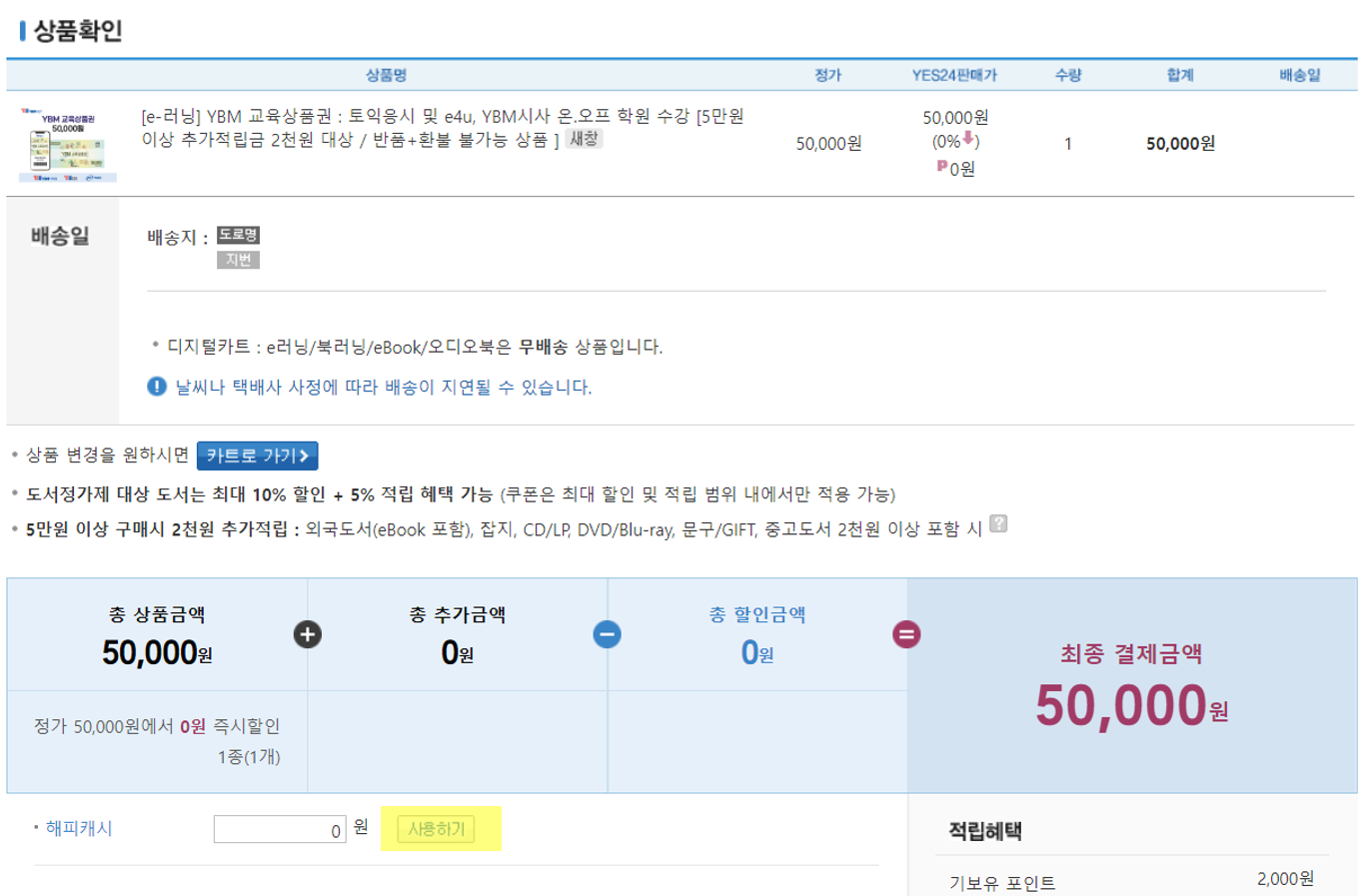Click the 기보유 포인트 row label
Viewport: 1359px width, 896px height.
(x=1002, y=883)
